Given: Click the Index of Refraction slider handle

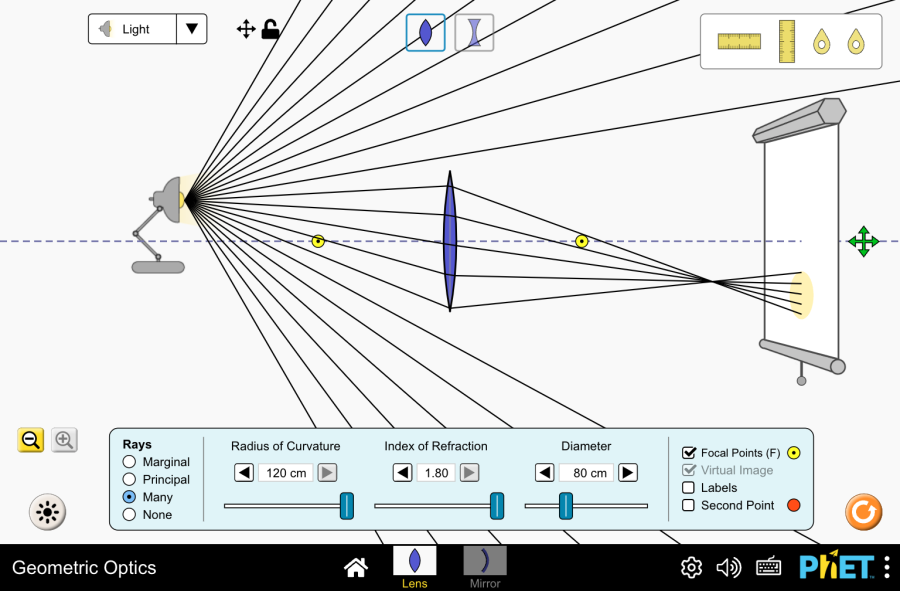Looking at the screenshot, I should pyautogui.click(x=497, y=506).
